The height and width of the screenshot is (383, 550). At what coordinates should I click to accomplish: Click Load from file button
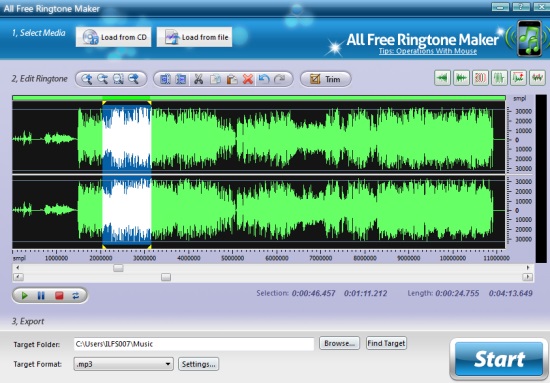click(194, 37)
